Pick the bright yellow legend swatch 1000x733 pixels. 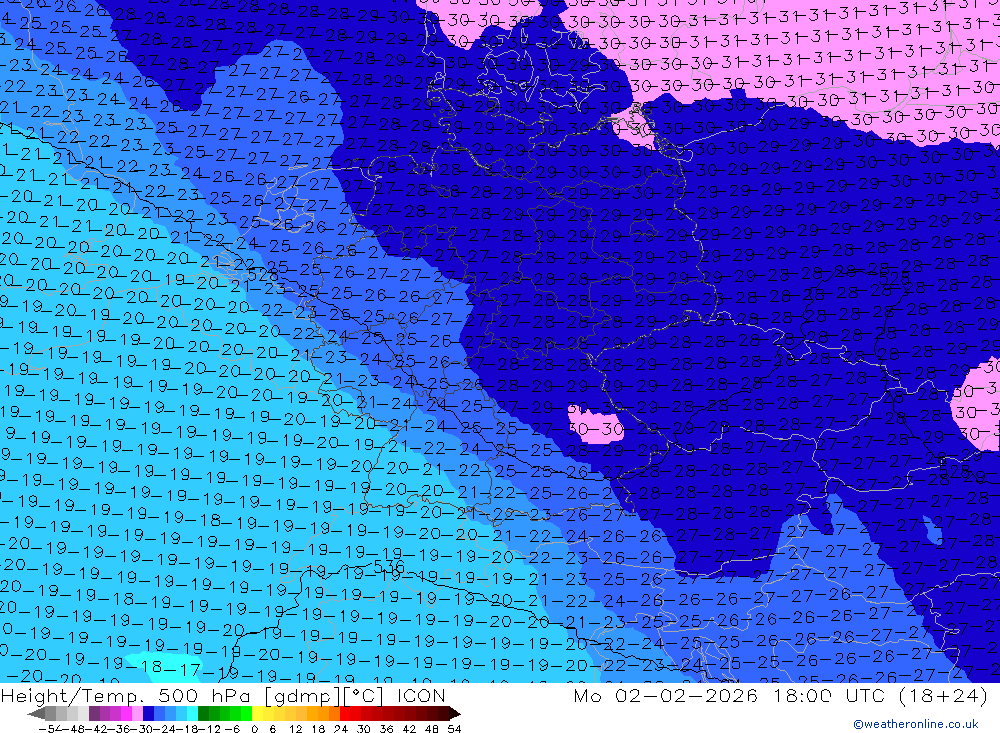pyautogui.click(x=258, y=714)
